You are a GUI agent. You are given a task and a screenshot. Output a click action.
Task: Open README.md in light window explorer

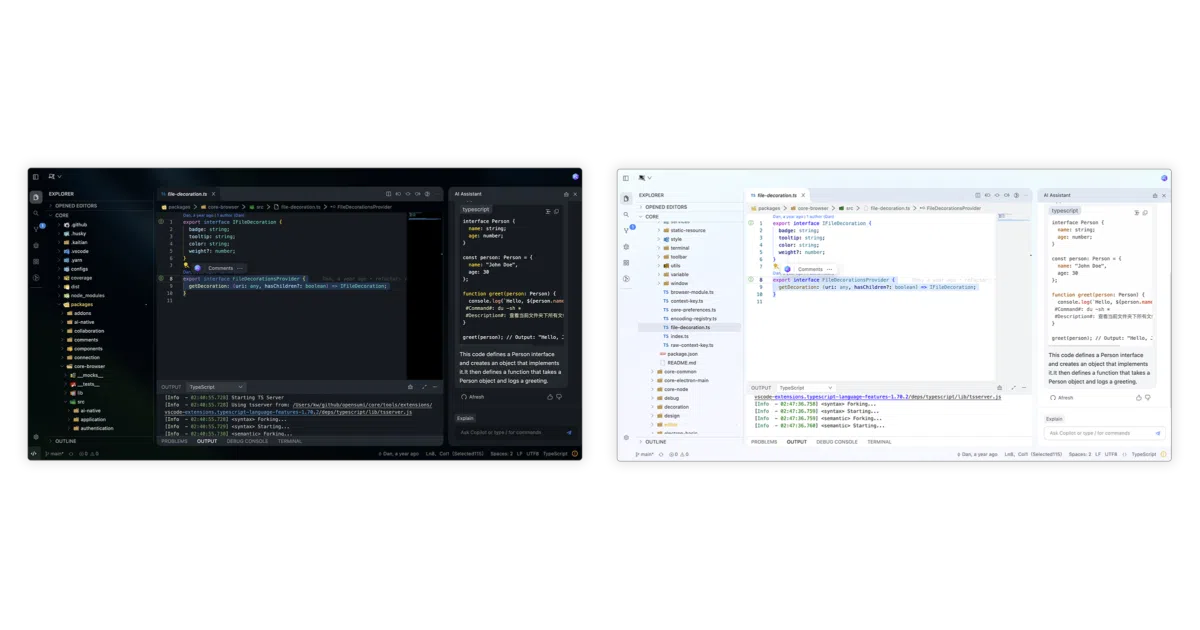click(682, 362)
